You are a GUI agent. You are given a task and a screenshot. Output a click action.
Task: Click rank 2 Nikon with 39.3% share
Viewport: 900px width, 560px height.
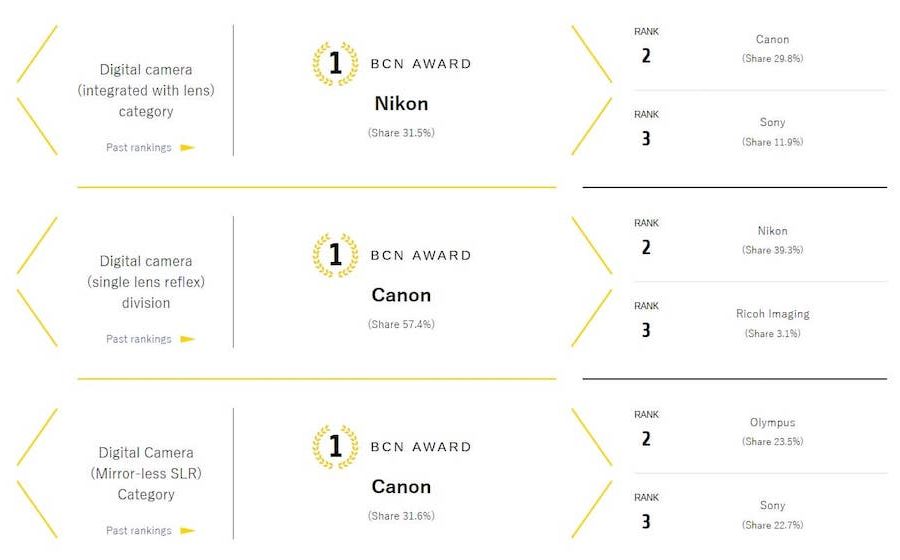pos(772,231)
